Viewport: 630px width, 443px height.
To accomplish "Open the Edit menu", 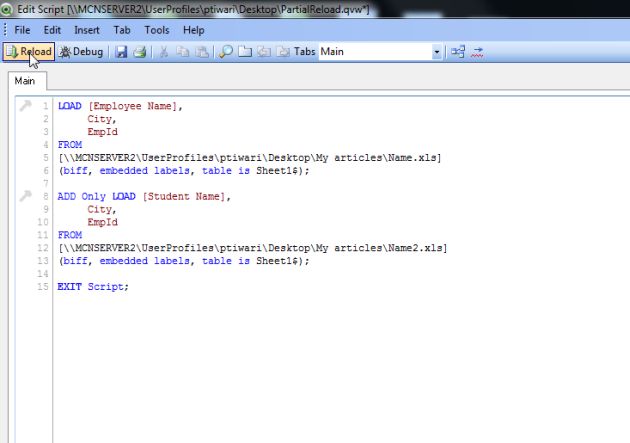I will pyautogui.click(x=52, y=30).
